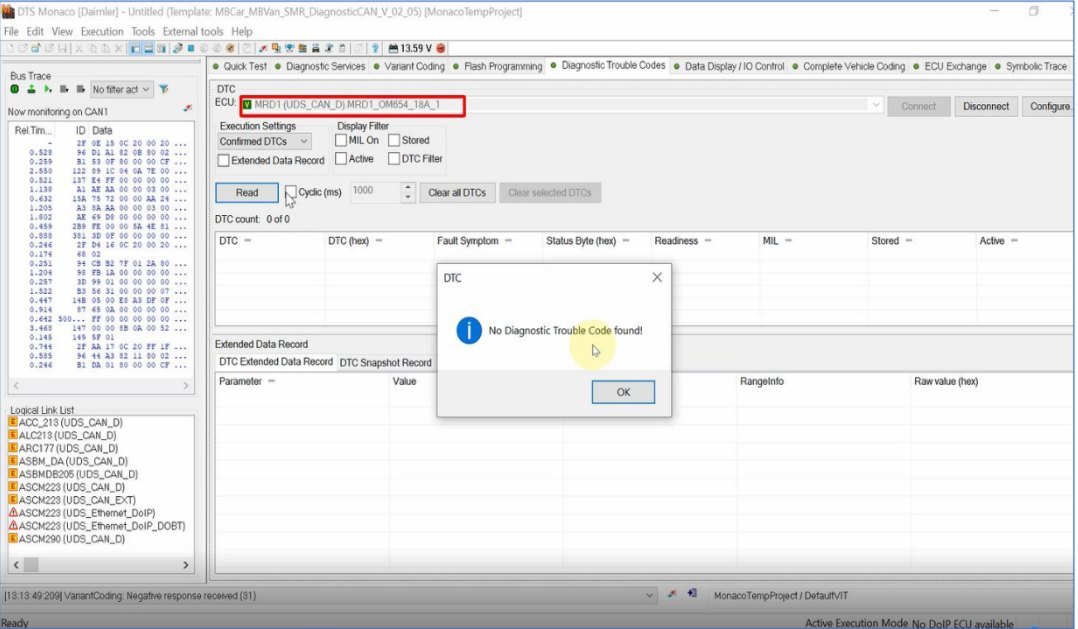This screenshot has width=1078, height=629.
Task: Click the green play arrow in Bus Trace
Action: [47, 89]
